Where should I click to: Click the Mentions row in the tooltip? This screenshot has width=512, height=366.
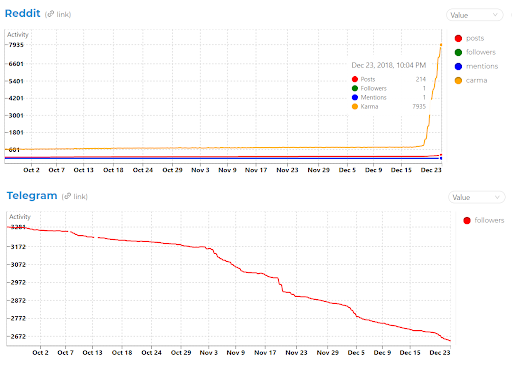389,97
